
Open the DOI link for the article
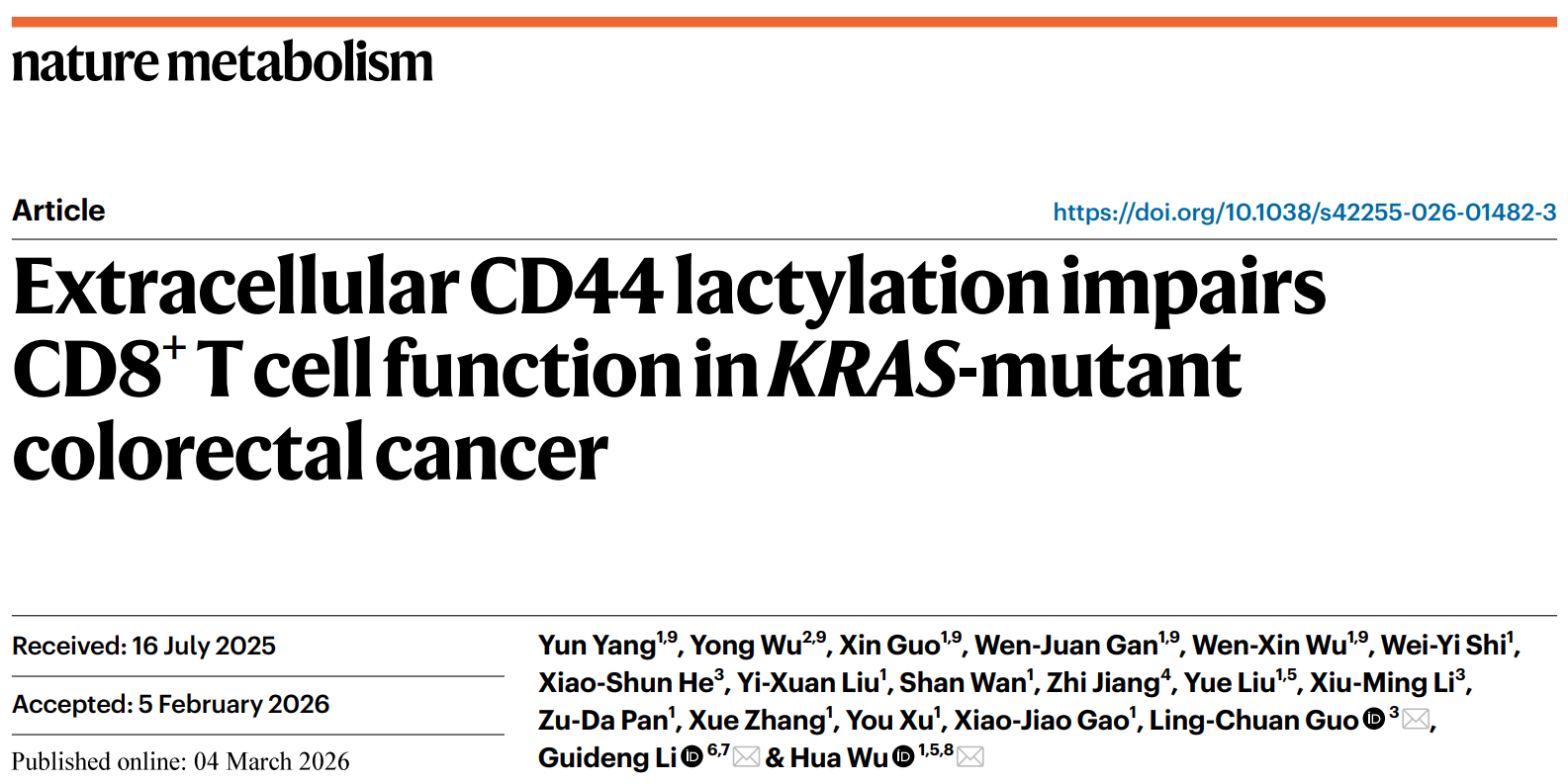point(1304,213)
